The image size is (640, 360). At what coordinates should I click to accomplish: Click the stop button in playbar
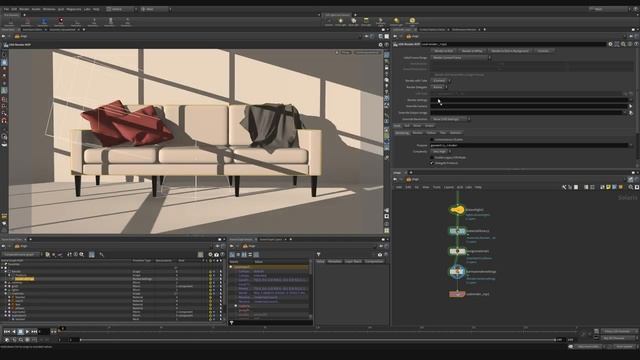tap(20, 332)
